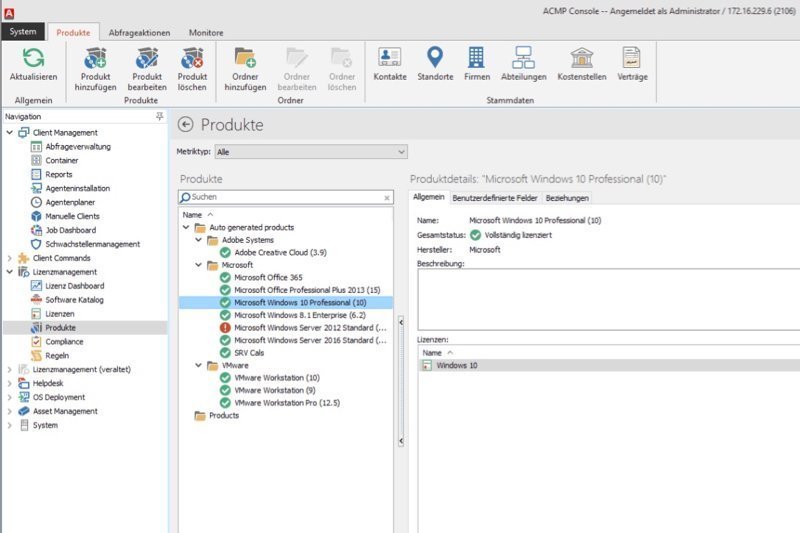Open Abteilungen master data
This screenshot has width=800, height=533.
(x=523, y=64)
